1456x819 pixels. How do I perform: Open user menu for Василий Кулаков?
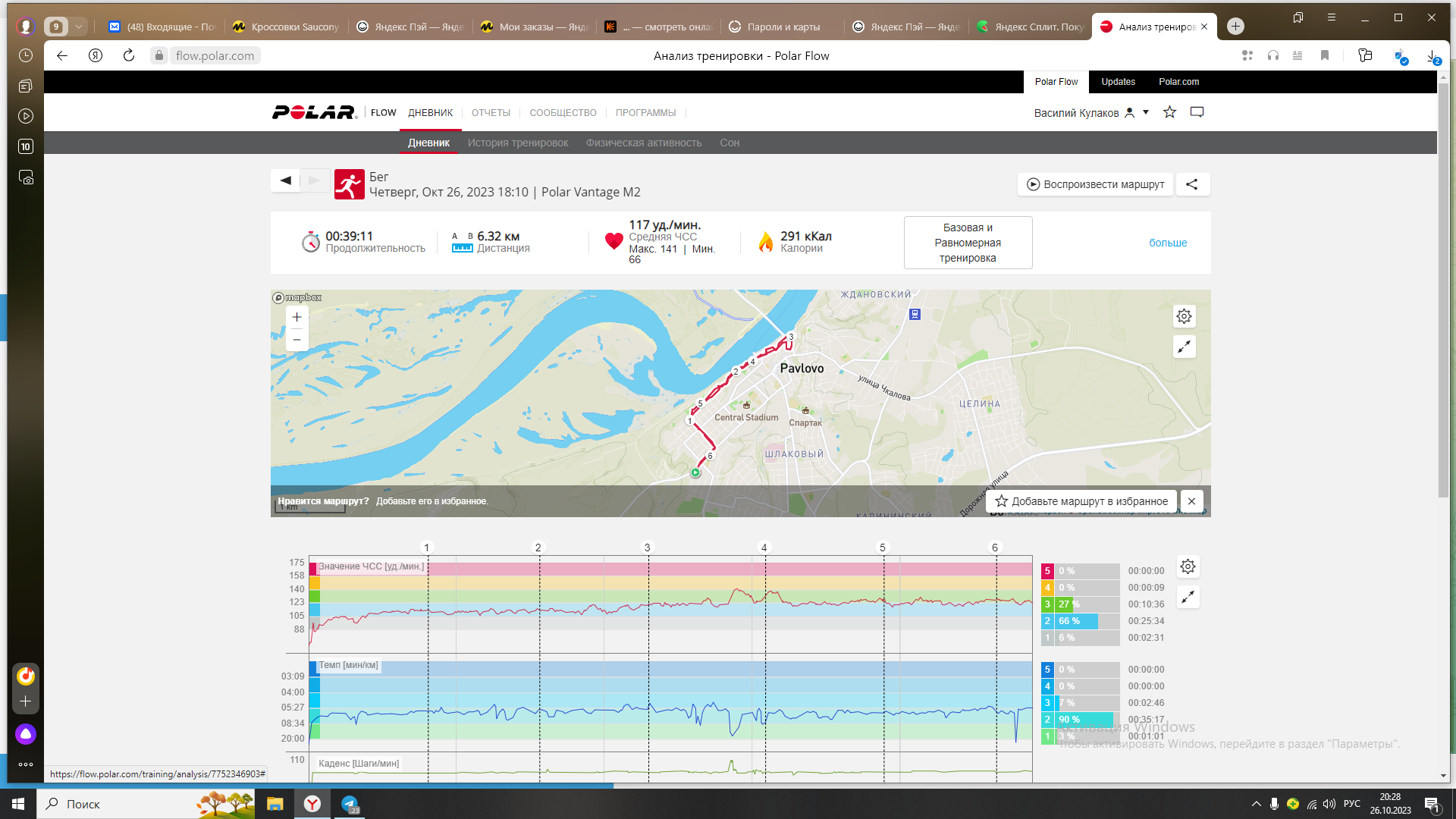point(1091,113)
